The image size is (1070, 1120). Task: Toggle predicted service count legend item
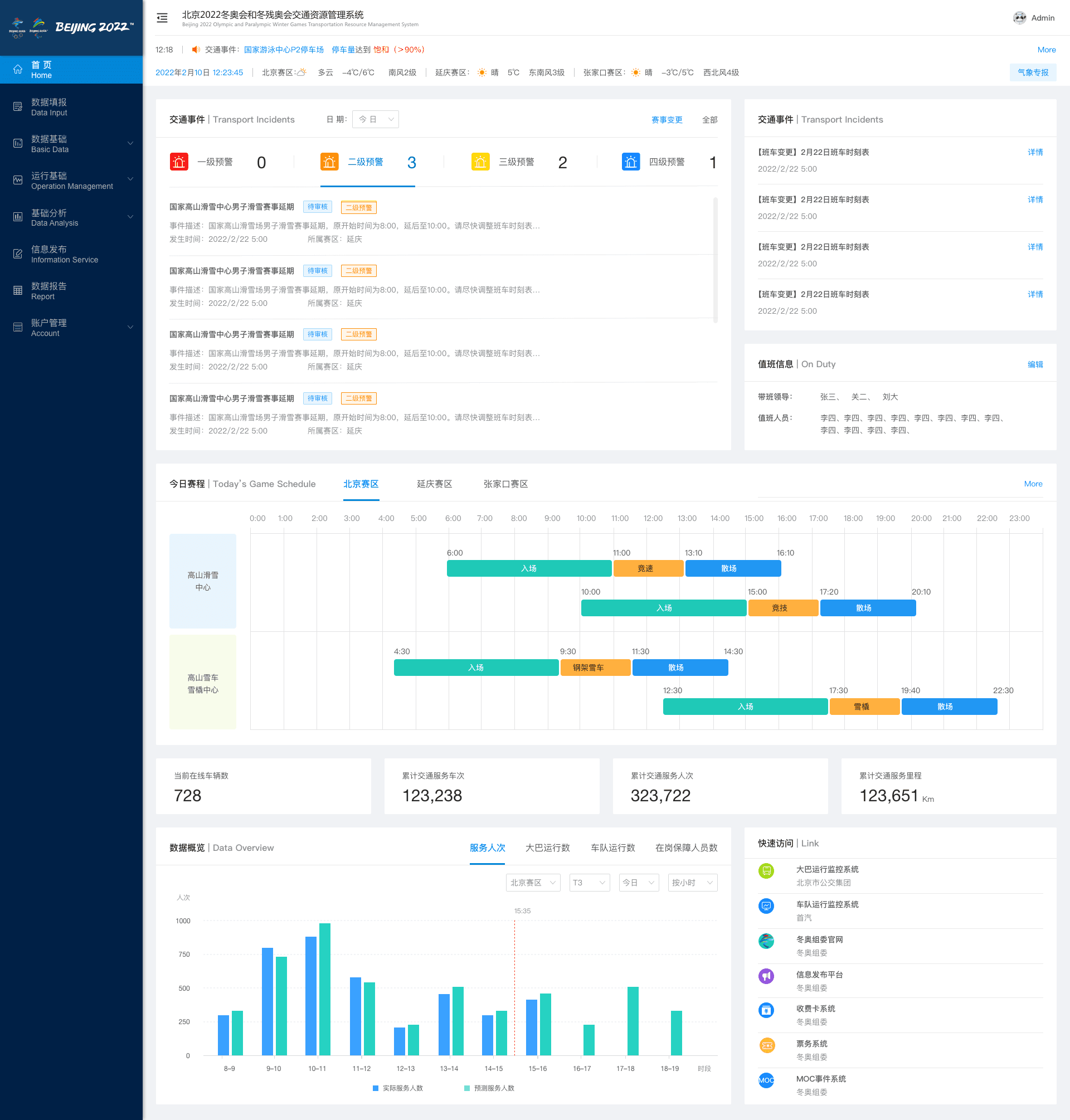click(489, 1088)
